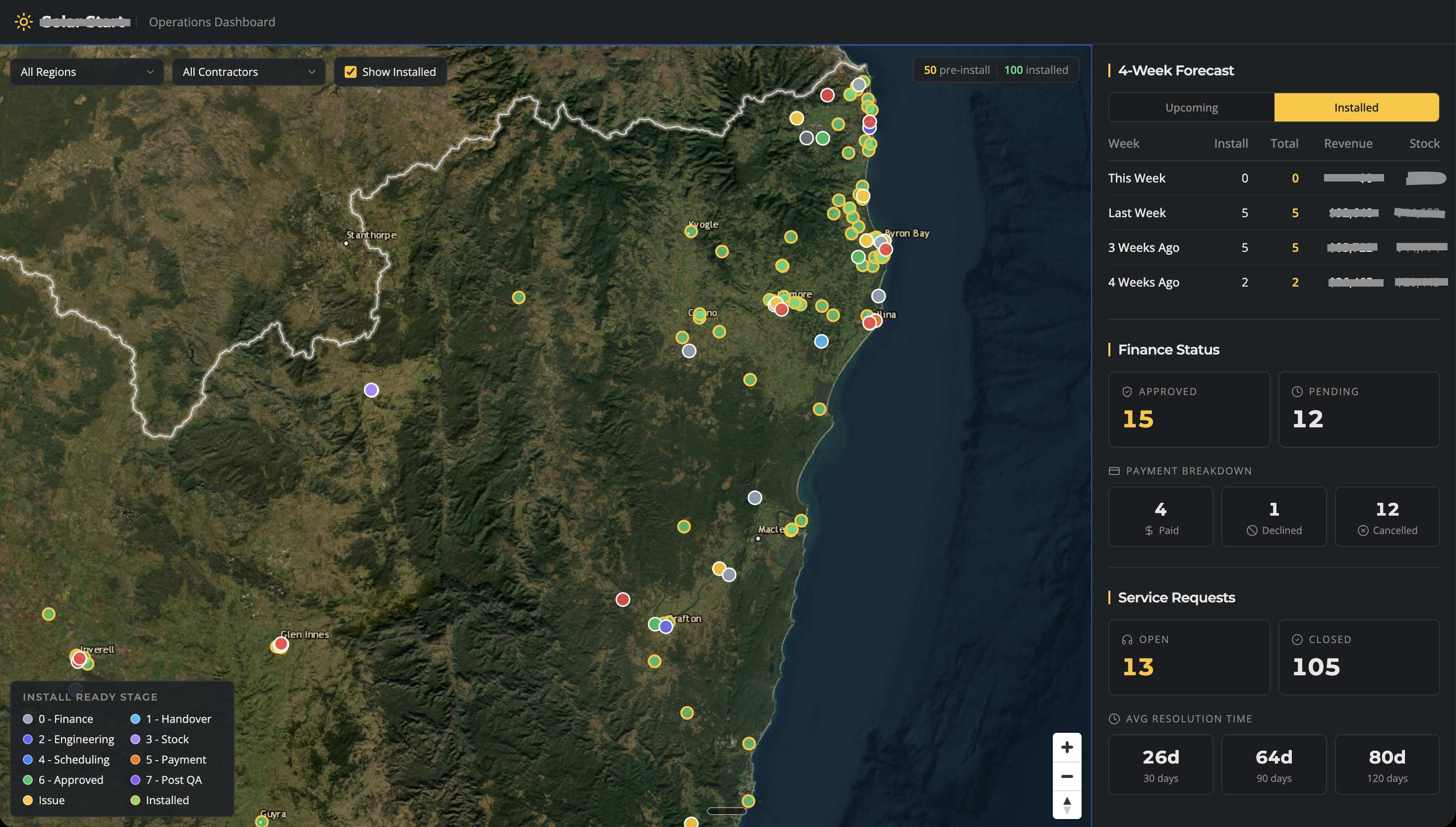
Task: Click the 90 days resolution card
Action: point(1274,764)
